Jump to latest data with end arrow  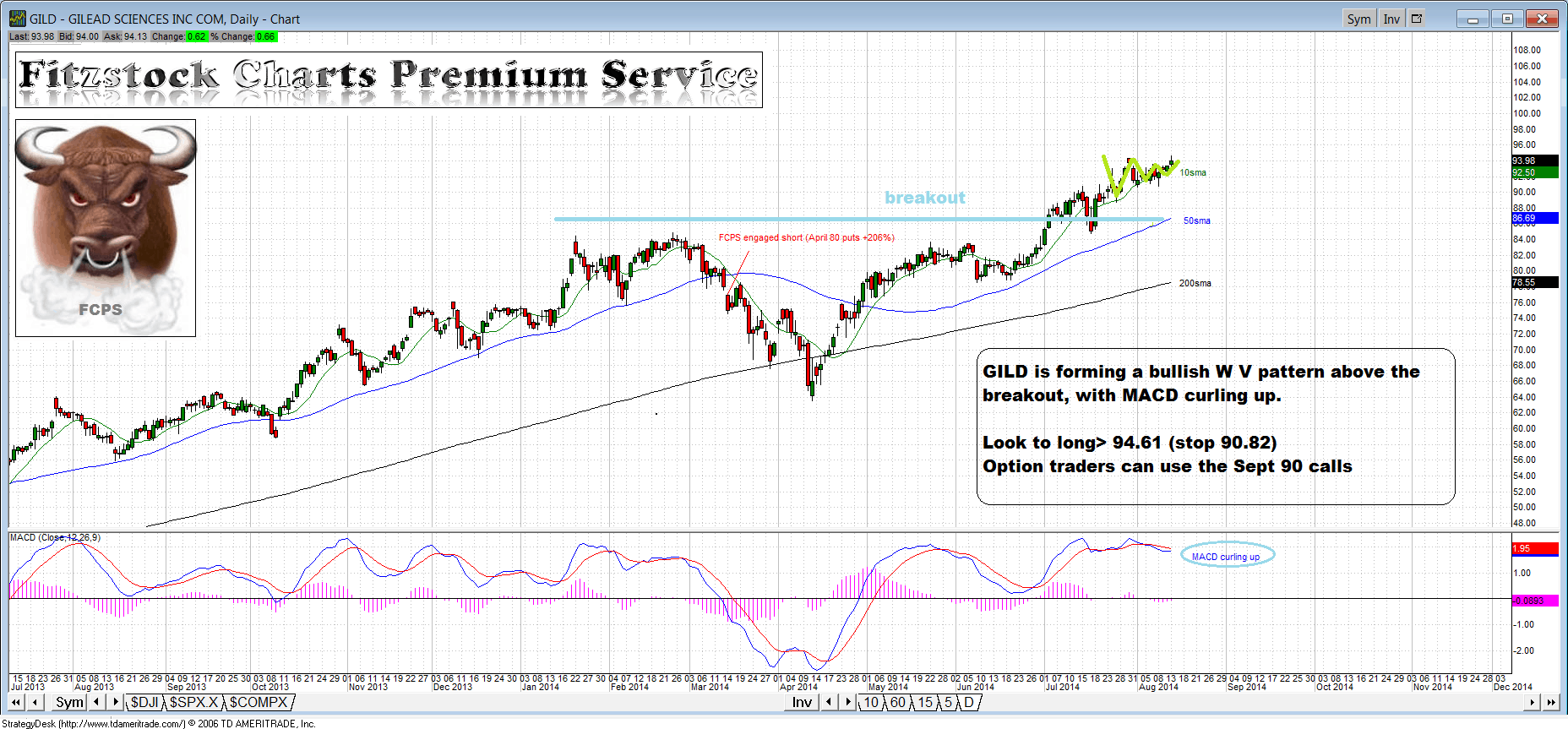1551,702
